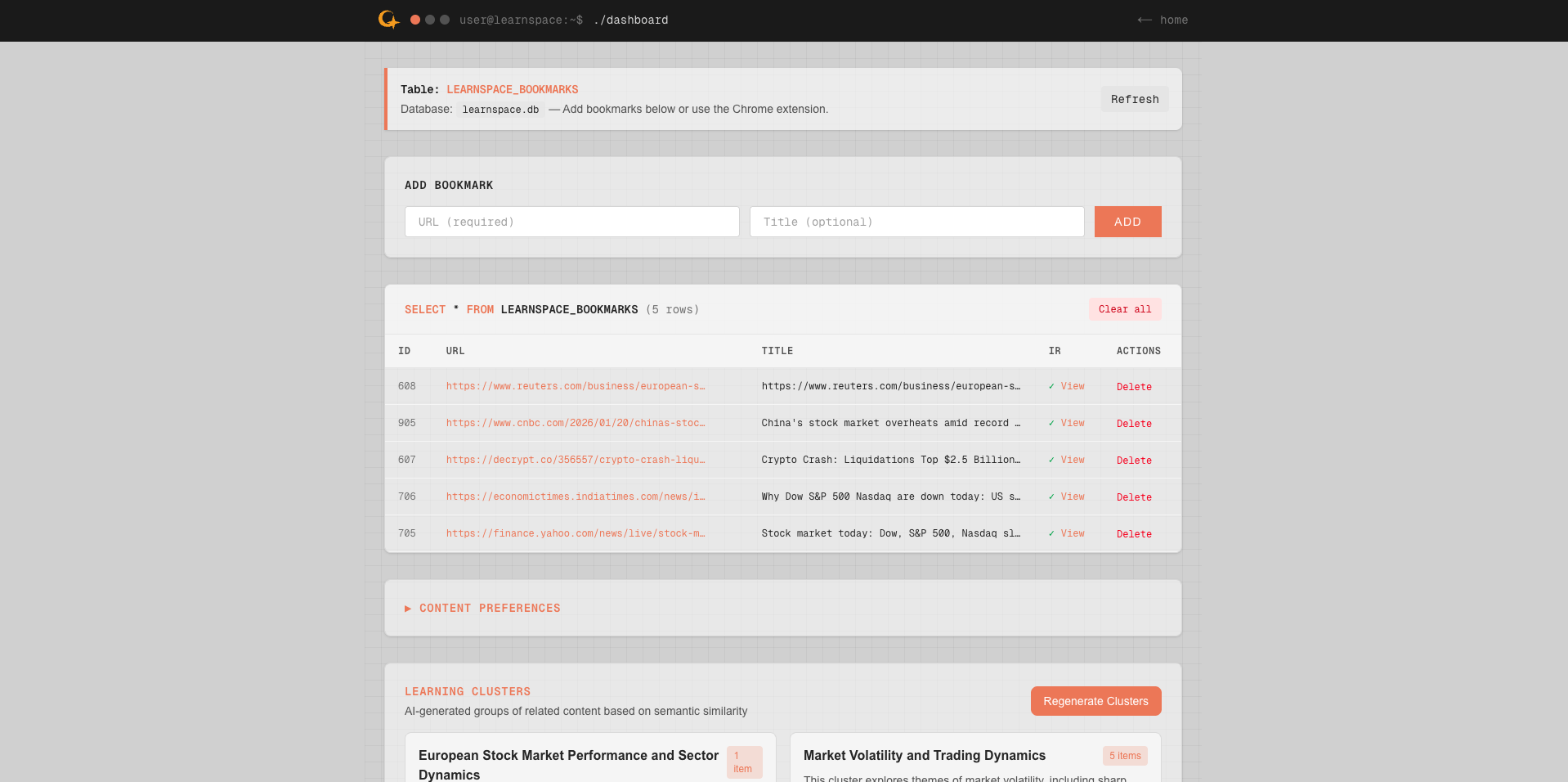This screenshot has width=1568, height=782.
Task: Click the 5 items badge
Action: click(x=1125, y=756)
